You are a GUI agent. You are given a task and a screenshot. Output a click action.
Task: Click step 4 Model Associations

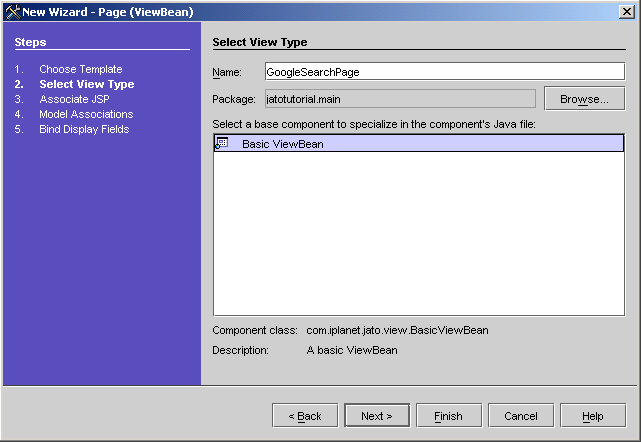(x=86, y=114)
